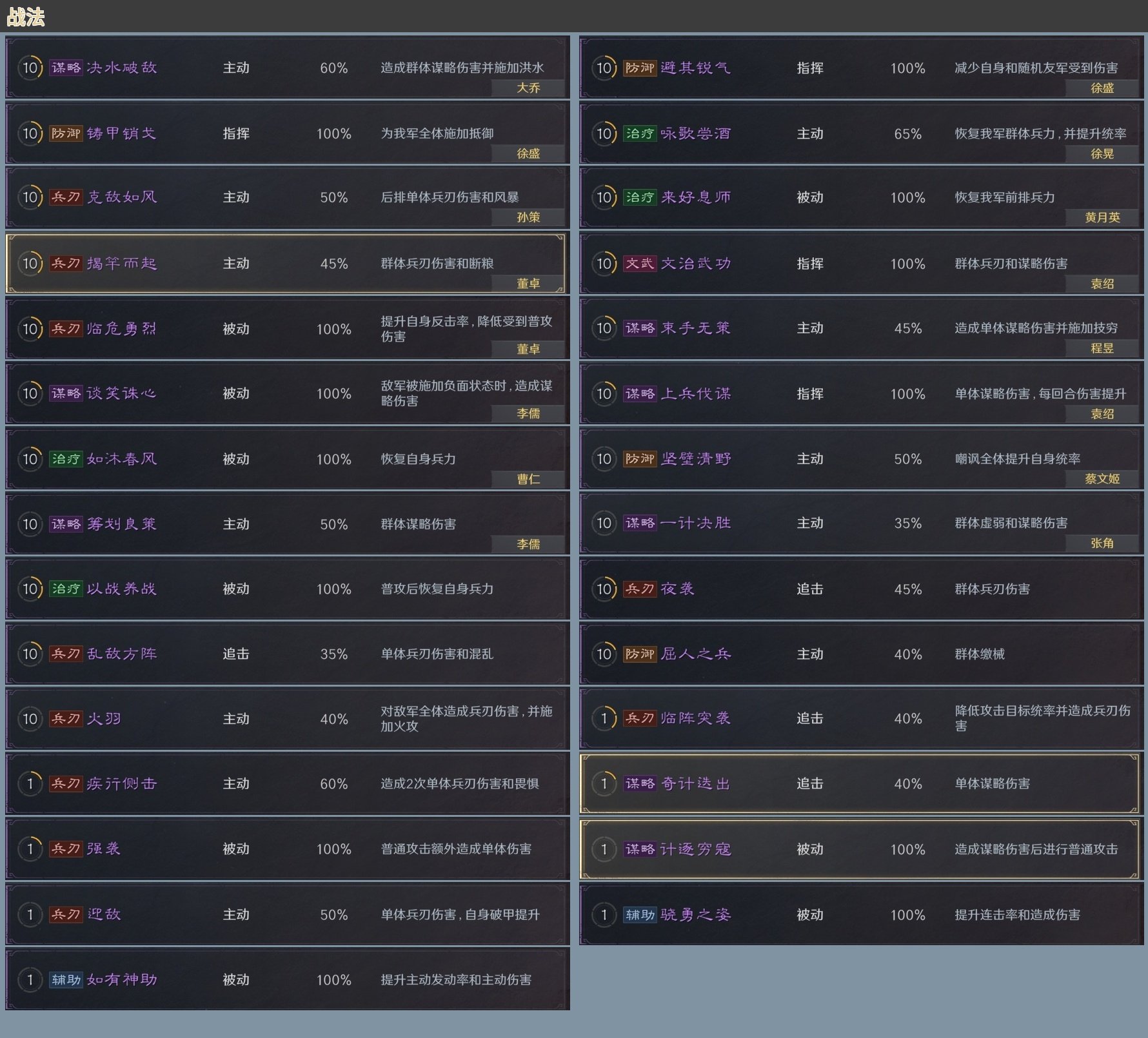
Task: Click the 辅助 tag icon on 骁勇之姿
Action: [639, 915]
